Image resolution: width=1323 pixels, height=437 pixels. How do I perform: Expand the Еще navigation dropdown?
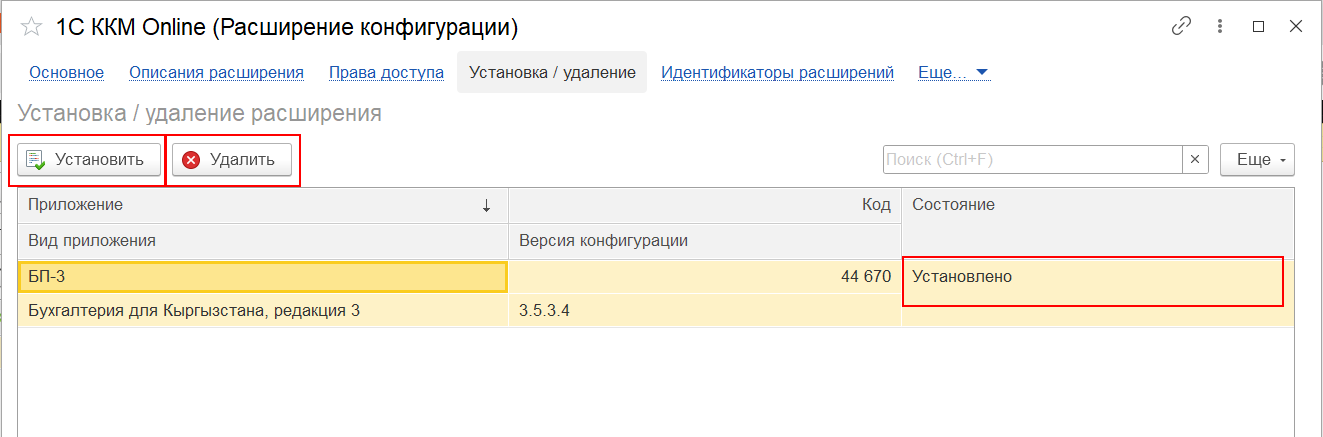954,72
